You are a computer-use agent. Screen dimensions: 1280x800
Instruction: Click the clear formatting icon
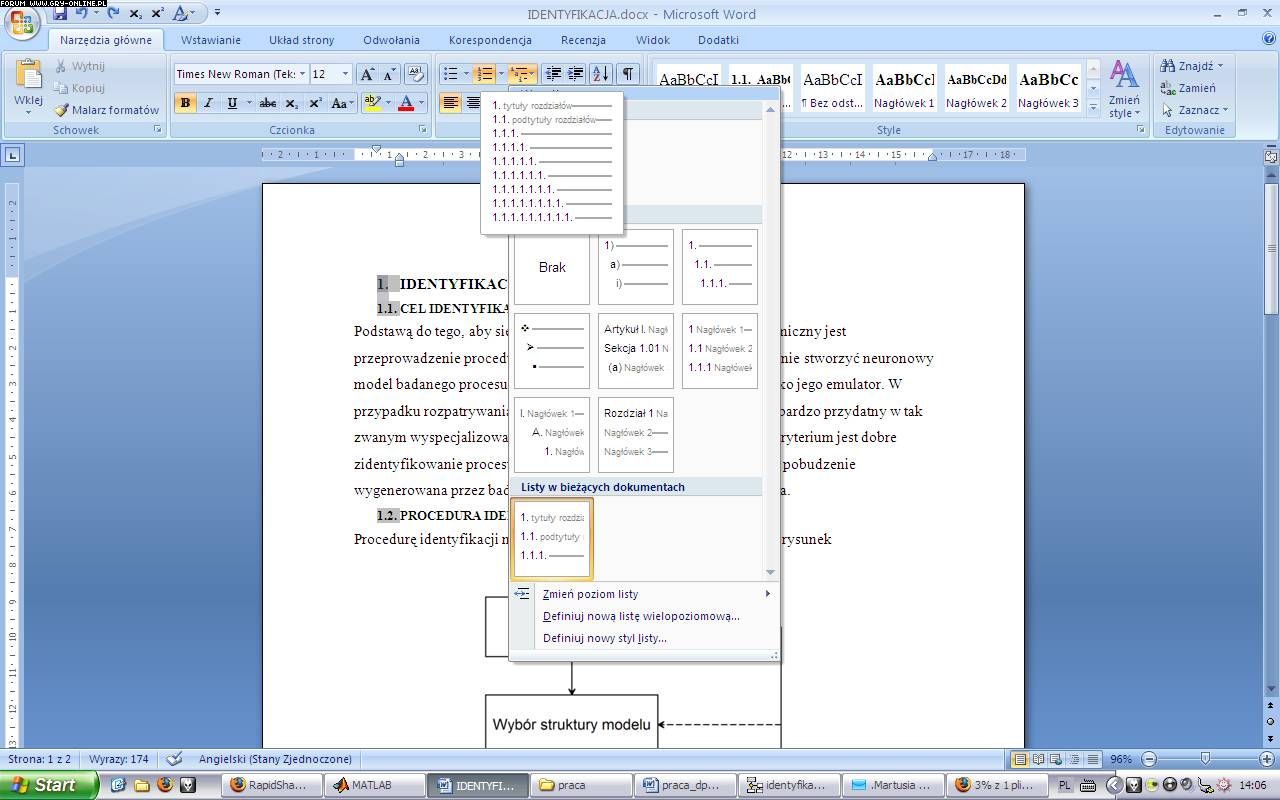417,74
